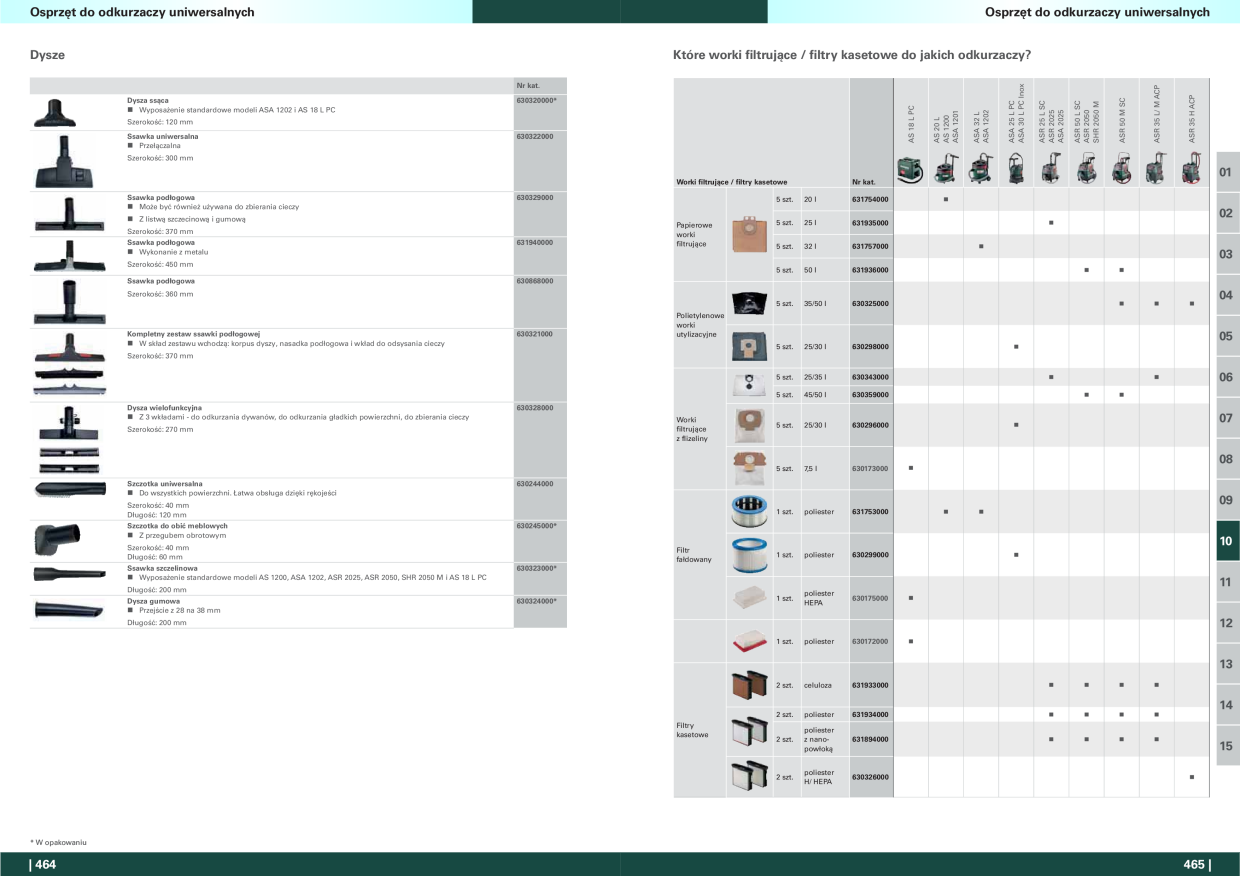Viewport: 1240px width, 876px height.
Task: Click the ASR 50 L SC vacuum image
Action: click(1086, 168)
